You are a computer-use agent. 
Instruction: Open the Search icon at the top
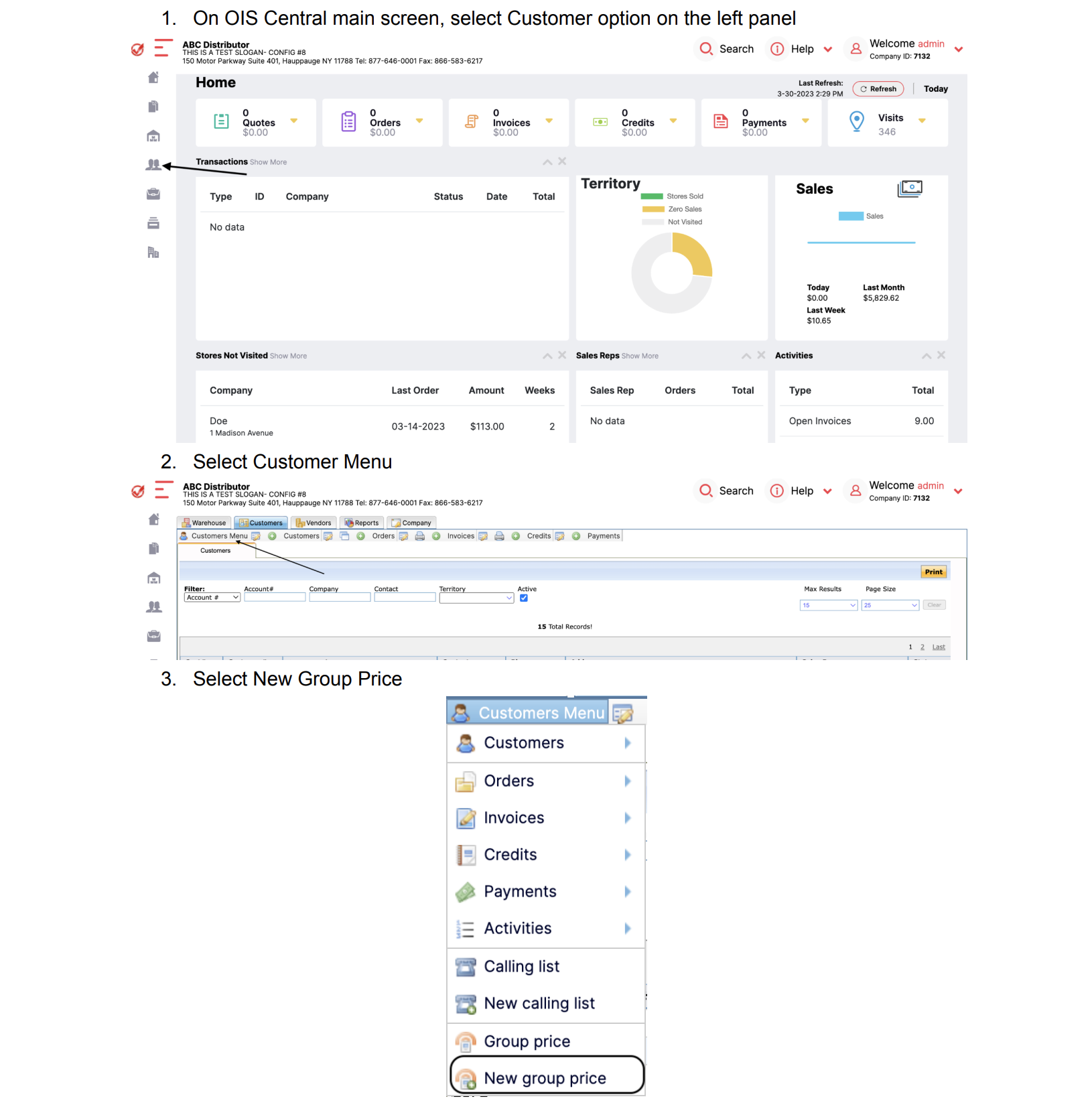click(x=705, y=48)
